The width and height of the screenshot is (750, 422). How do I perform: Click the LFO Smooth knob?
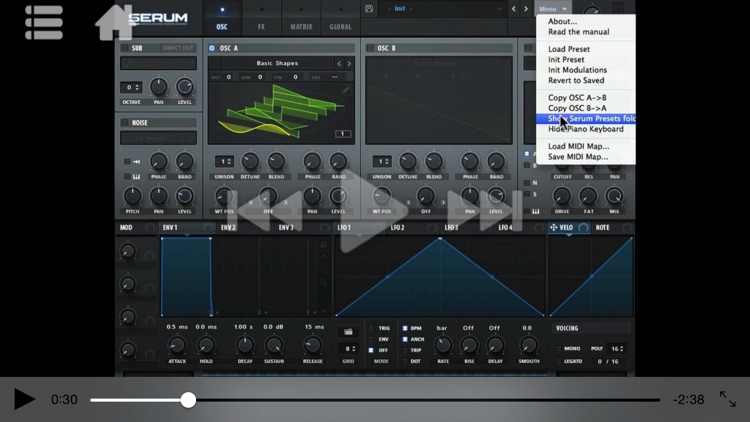point(529,345)
